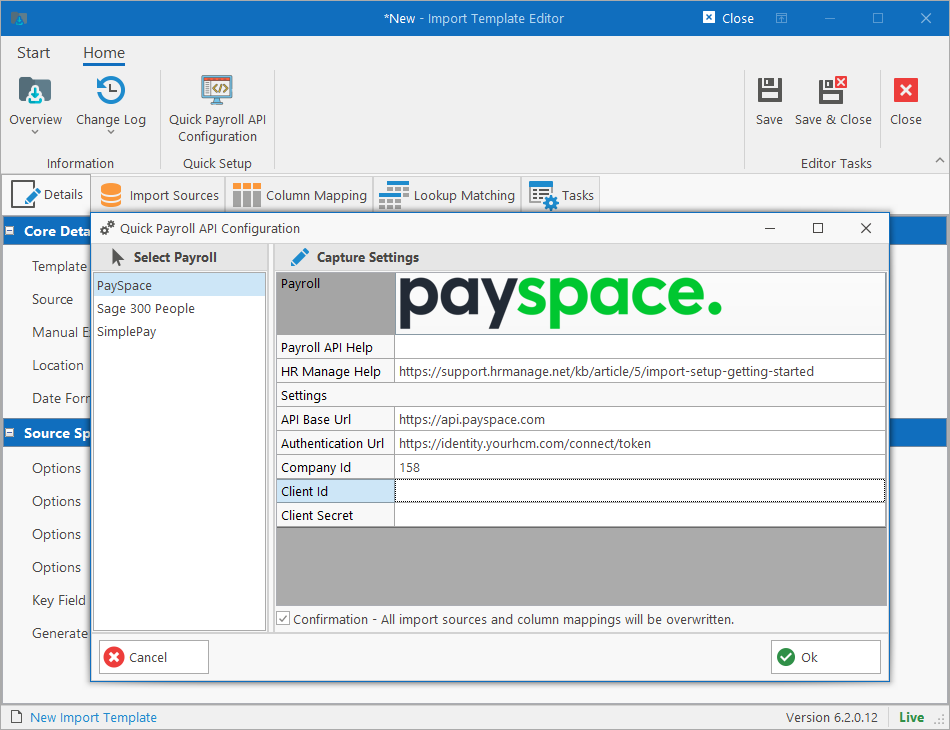
Task: Select the Tasks gear-list icon
Action: coord(543,195)
